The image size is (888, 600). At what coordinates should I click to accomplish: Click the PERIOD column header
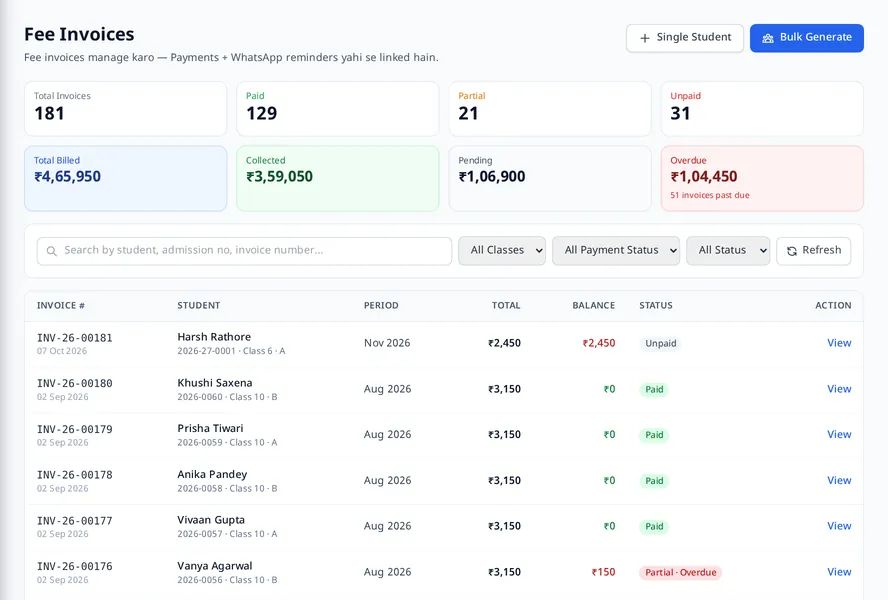pyautogui.click(x=381, y=305)
